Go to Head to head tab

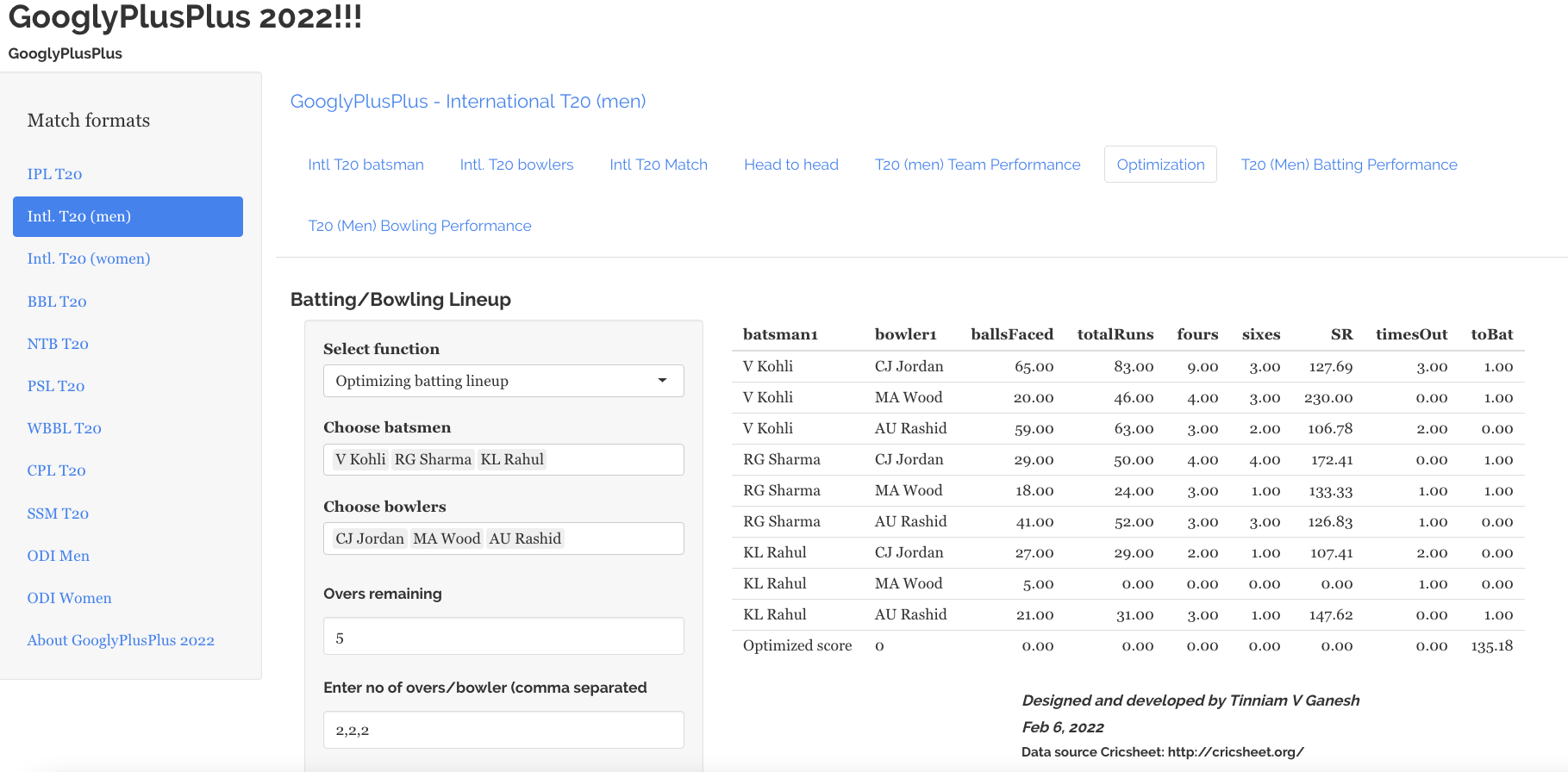pyautogui.click(x=790, y=165)
